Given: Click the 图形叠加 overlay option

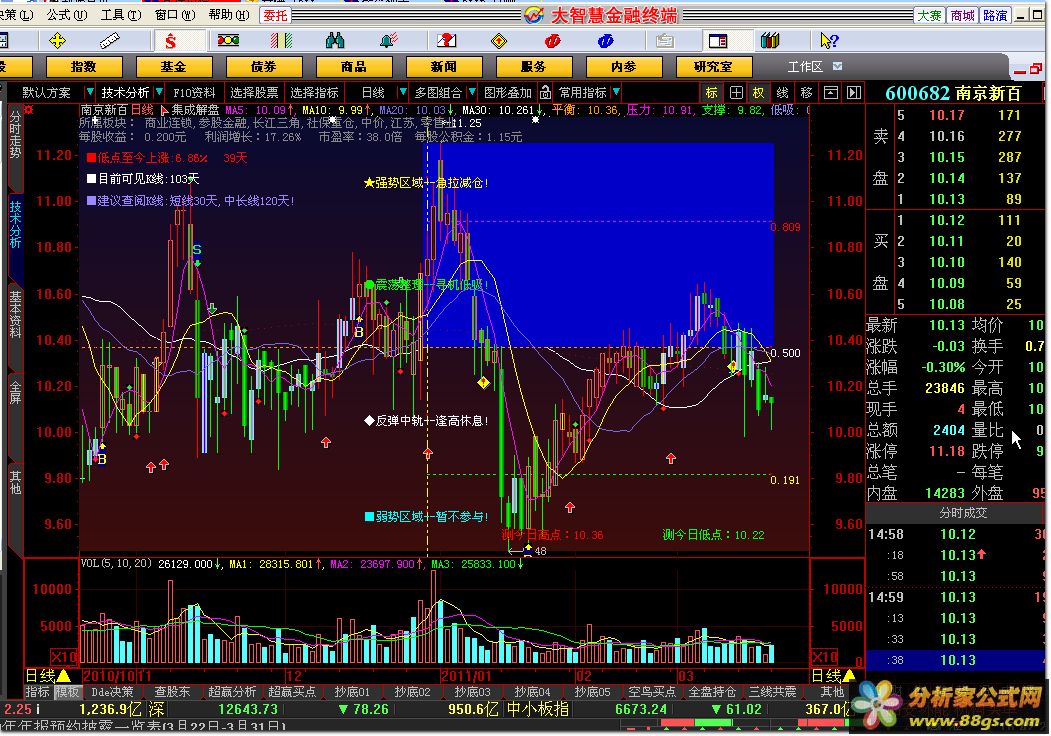Looking at the screenshot, I should point(507,93).
